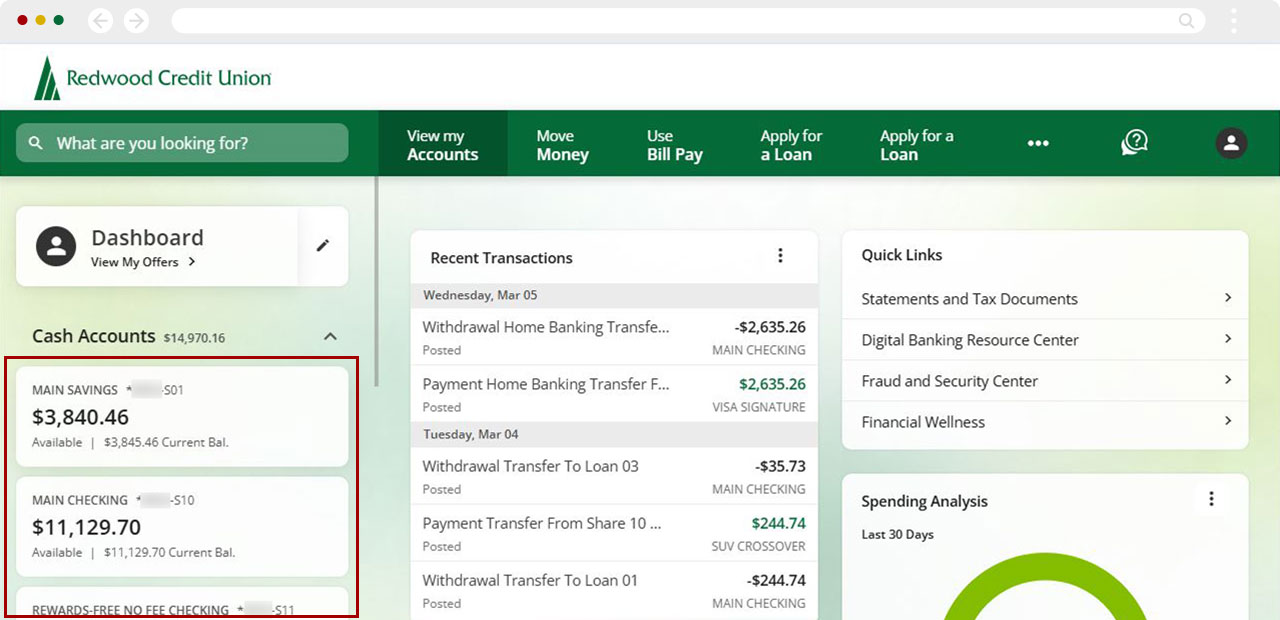The width and height of the screenshot is (1280, 620).
Task: Expand the View My Offers chevron
Action: (192, 262)
